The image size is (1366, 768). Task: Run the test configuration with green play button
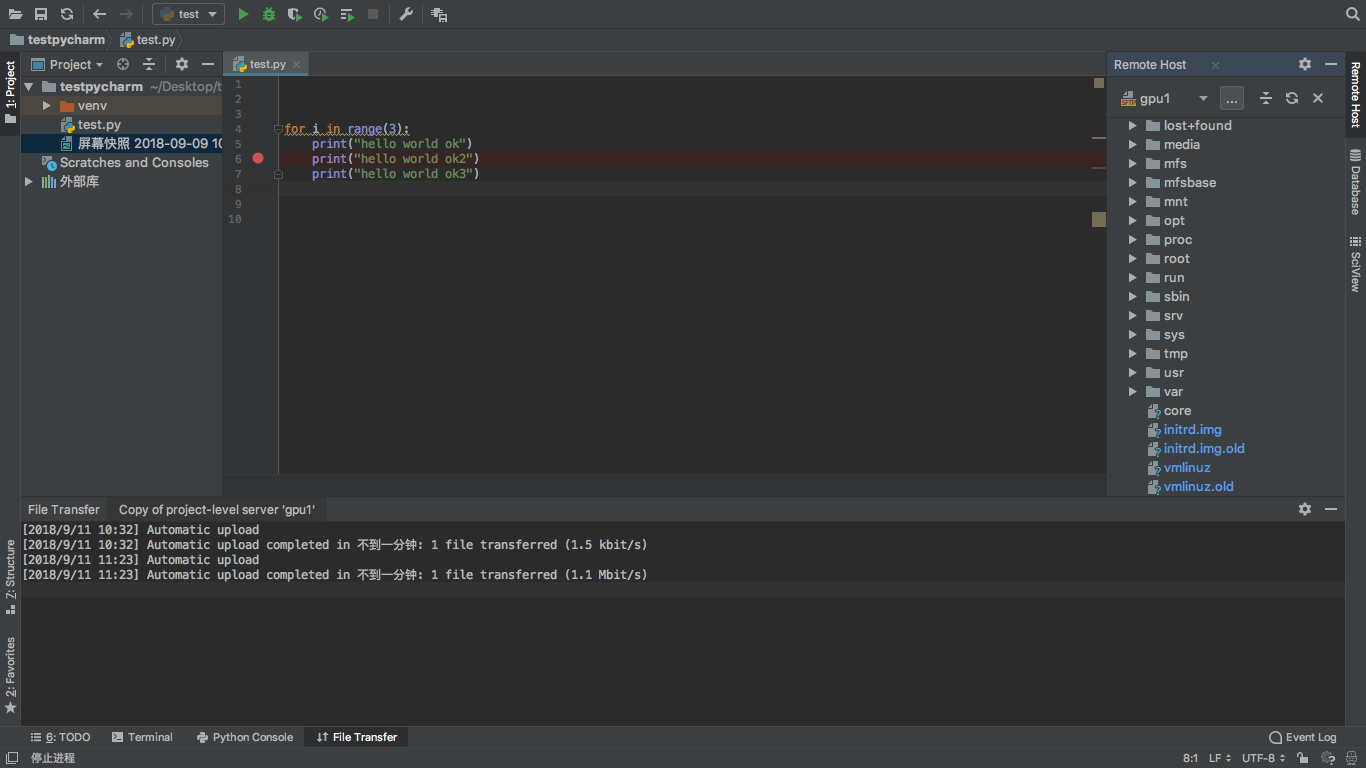[243, 14]
